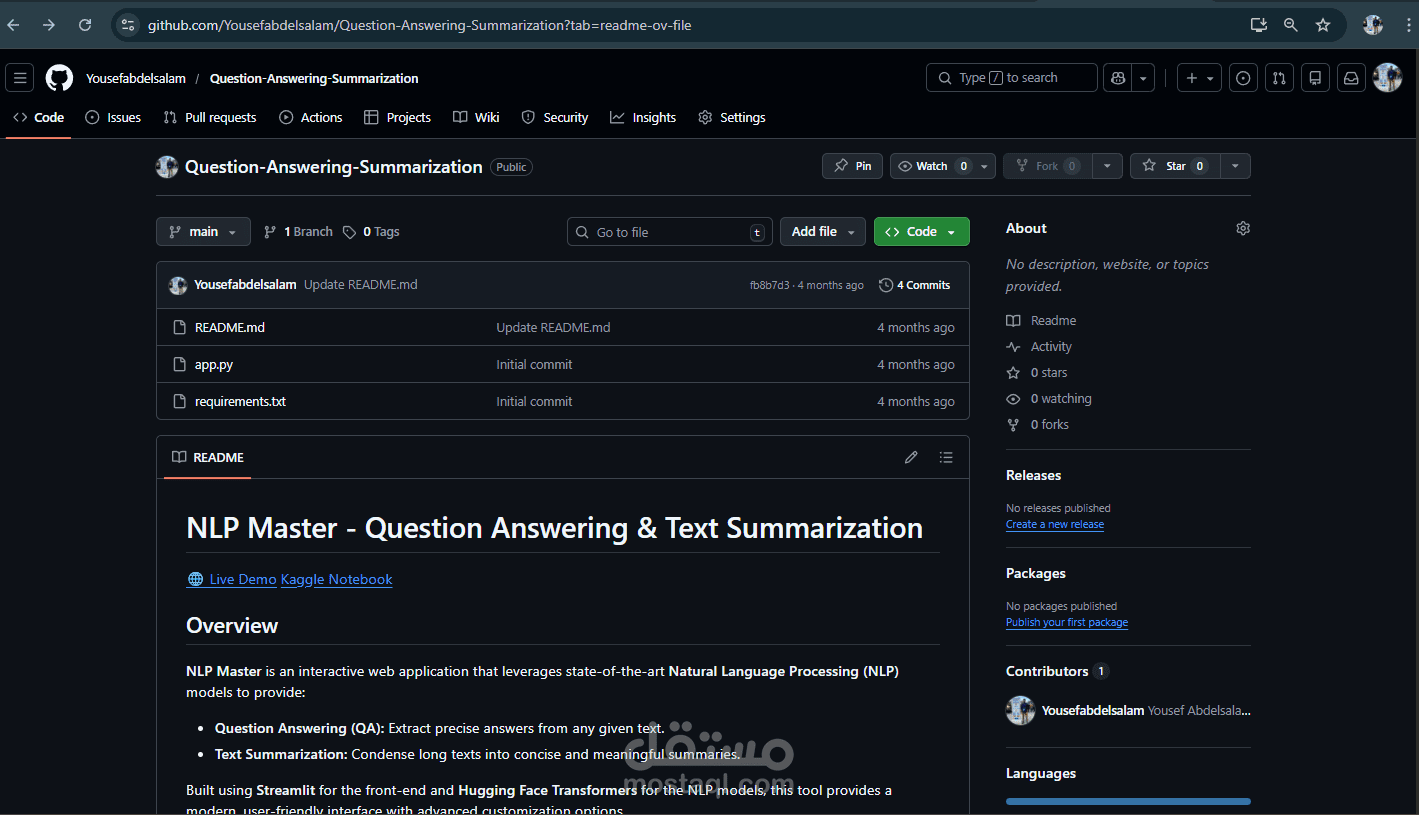View the 1 Branch link
Image resolution: width=1419 pixels, height=815 pixels.
point(298,231)
